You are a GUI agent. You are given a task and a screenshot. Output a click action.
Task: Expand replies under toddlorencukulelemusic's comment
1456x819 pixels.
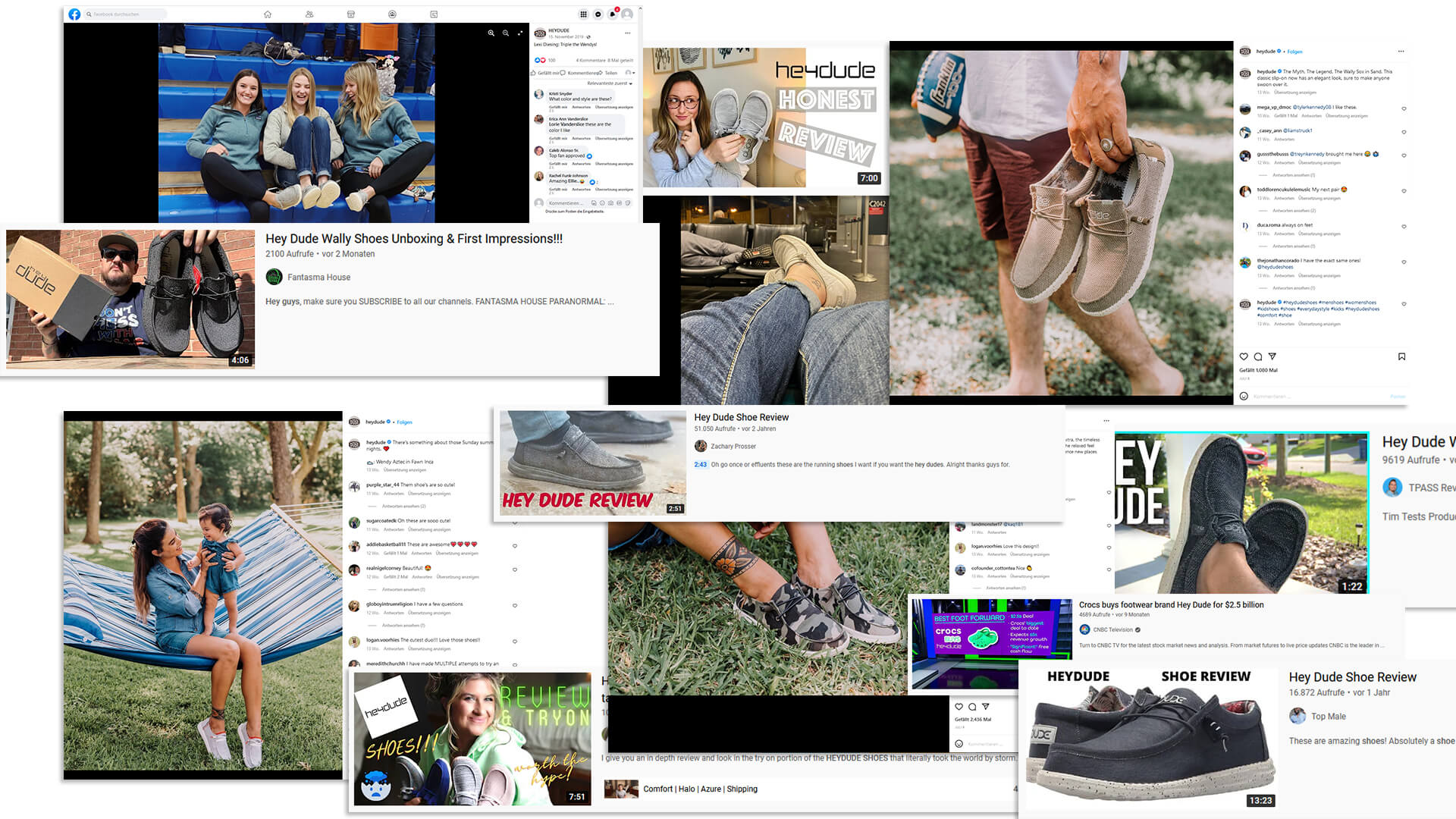(x=1294, y=210)
